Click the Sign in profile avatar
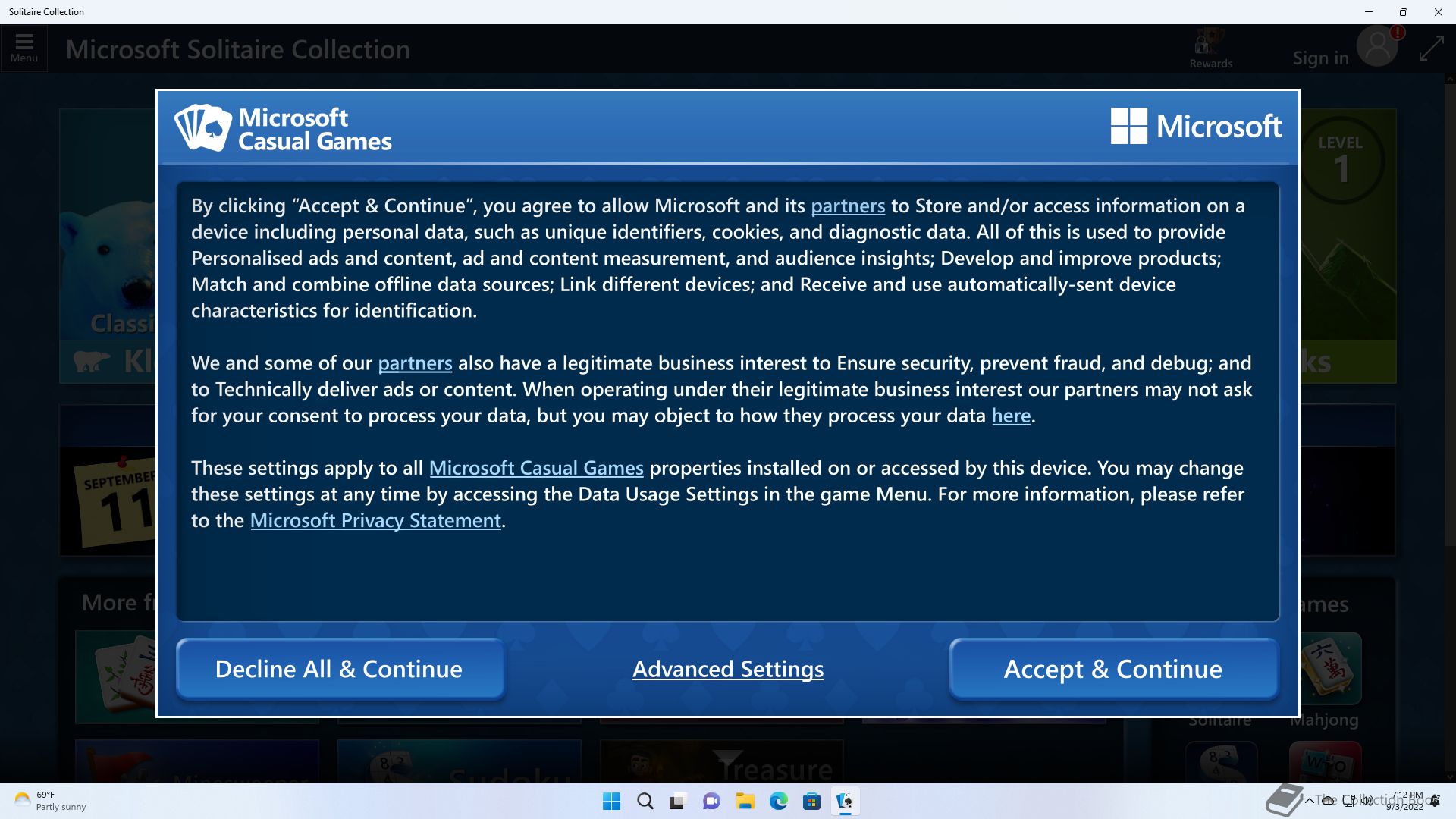 pos(1376,48)
